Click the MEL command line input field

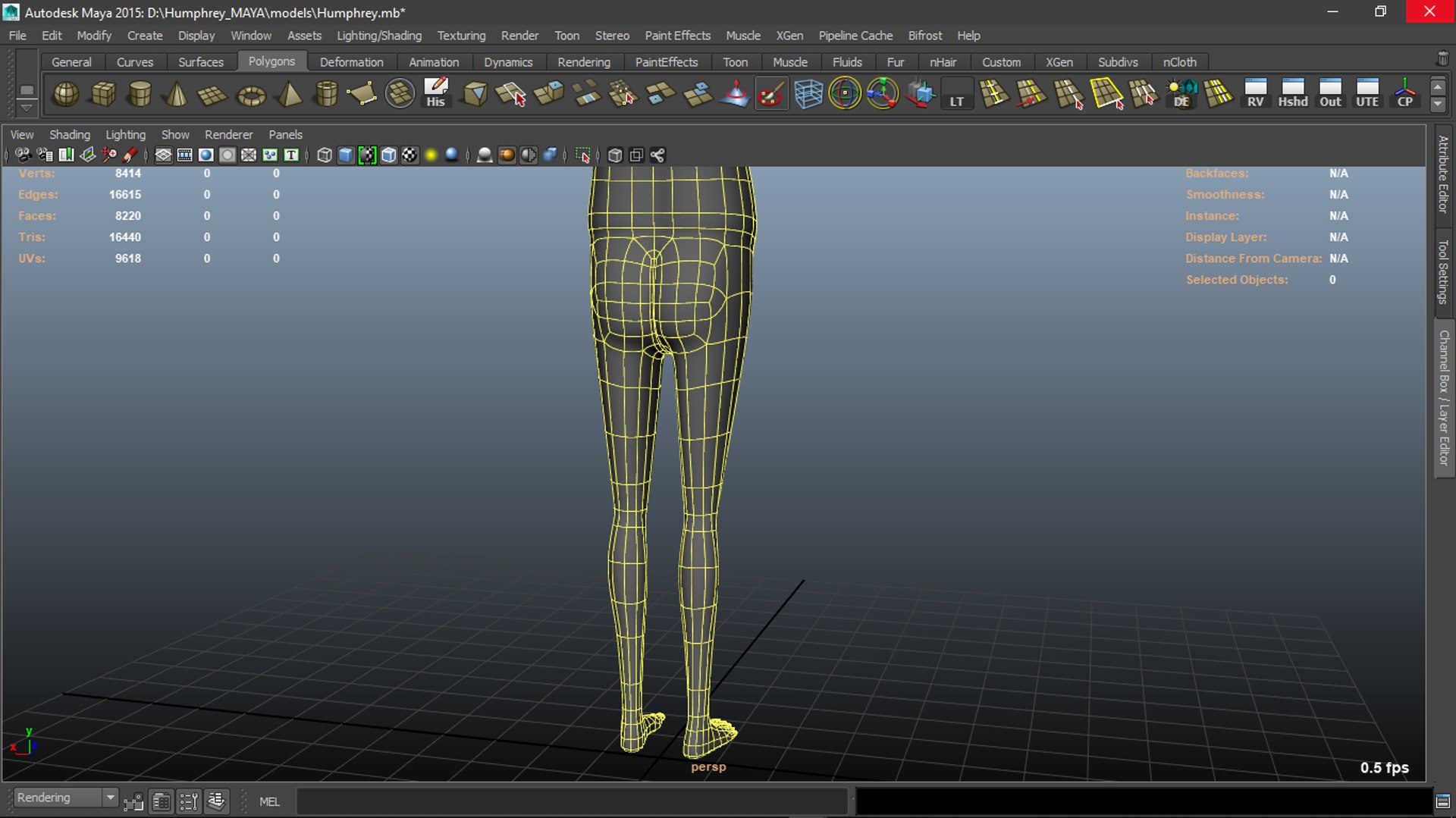tap(573, 801)
